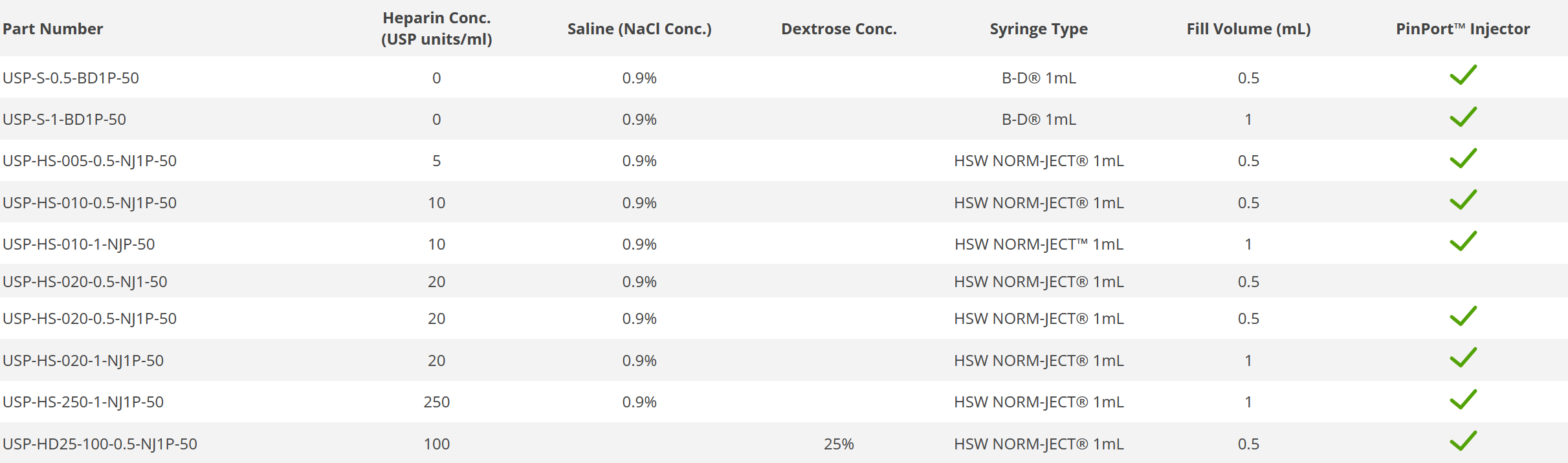Viewport: 1568px width, 463px height.
Task: Click the Dextrose Conc. column header
Action: coord(839,29)
